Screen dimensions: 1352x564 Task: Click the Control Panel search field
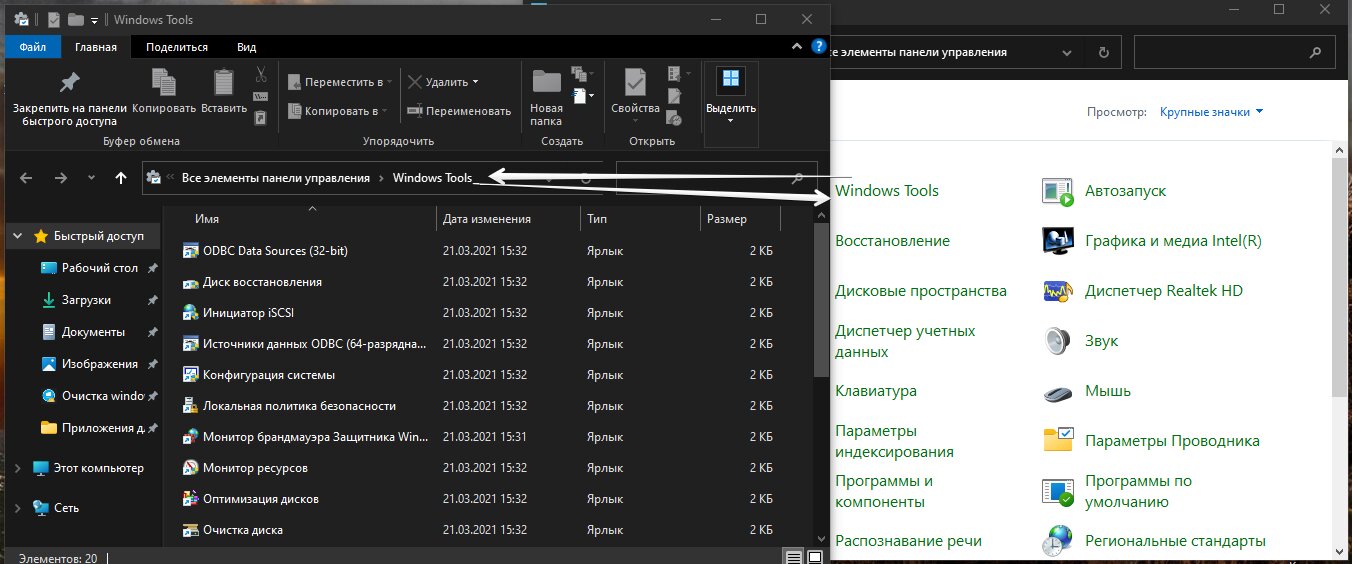pos(1234,52)
